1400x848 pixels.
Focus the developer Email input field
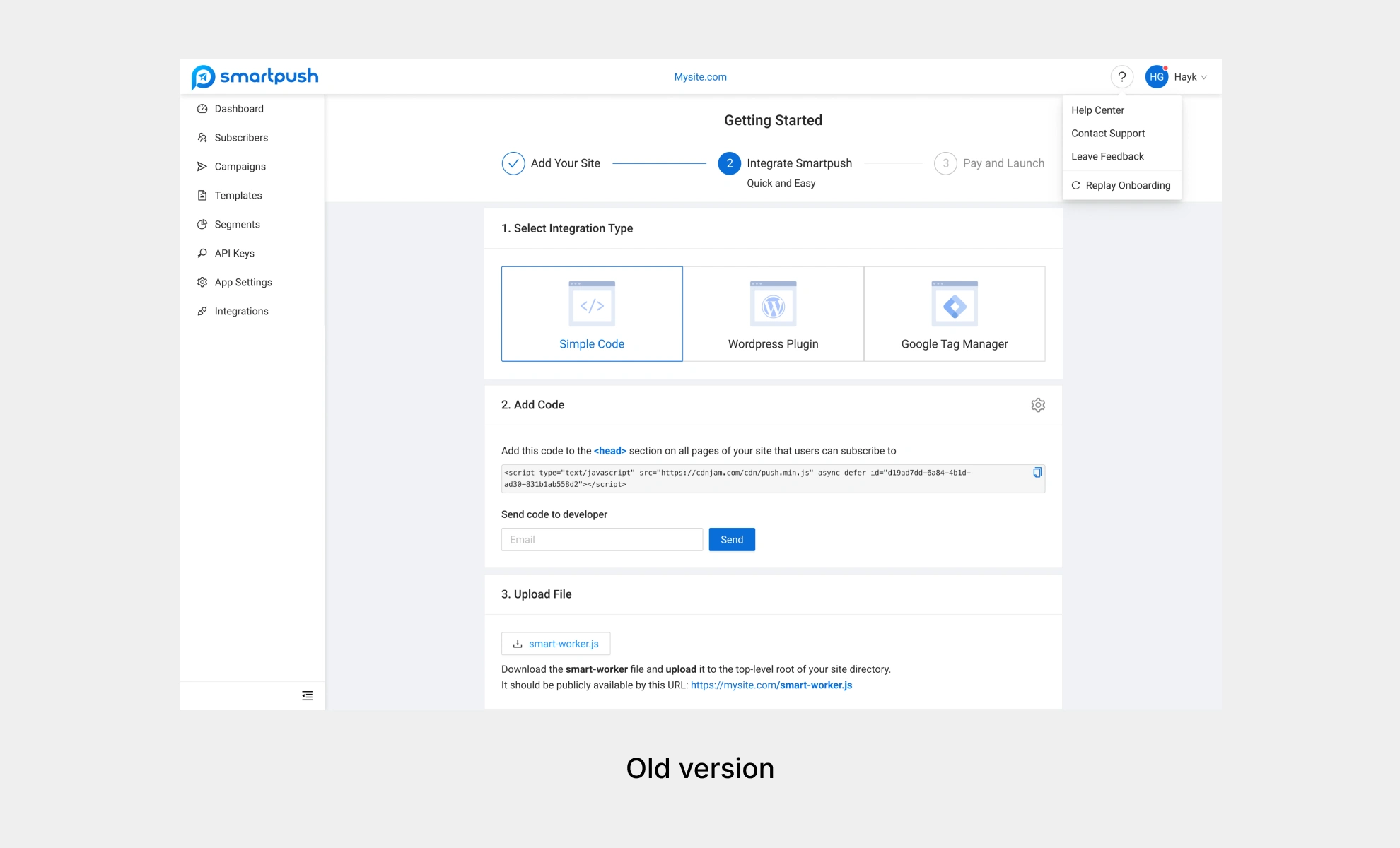[x=602, y=540]
